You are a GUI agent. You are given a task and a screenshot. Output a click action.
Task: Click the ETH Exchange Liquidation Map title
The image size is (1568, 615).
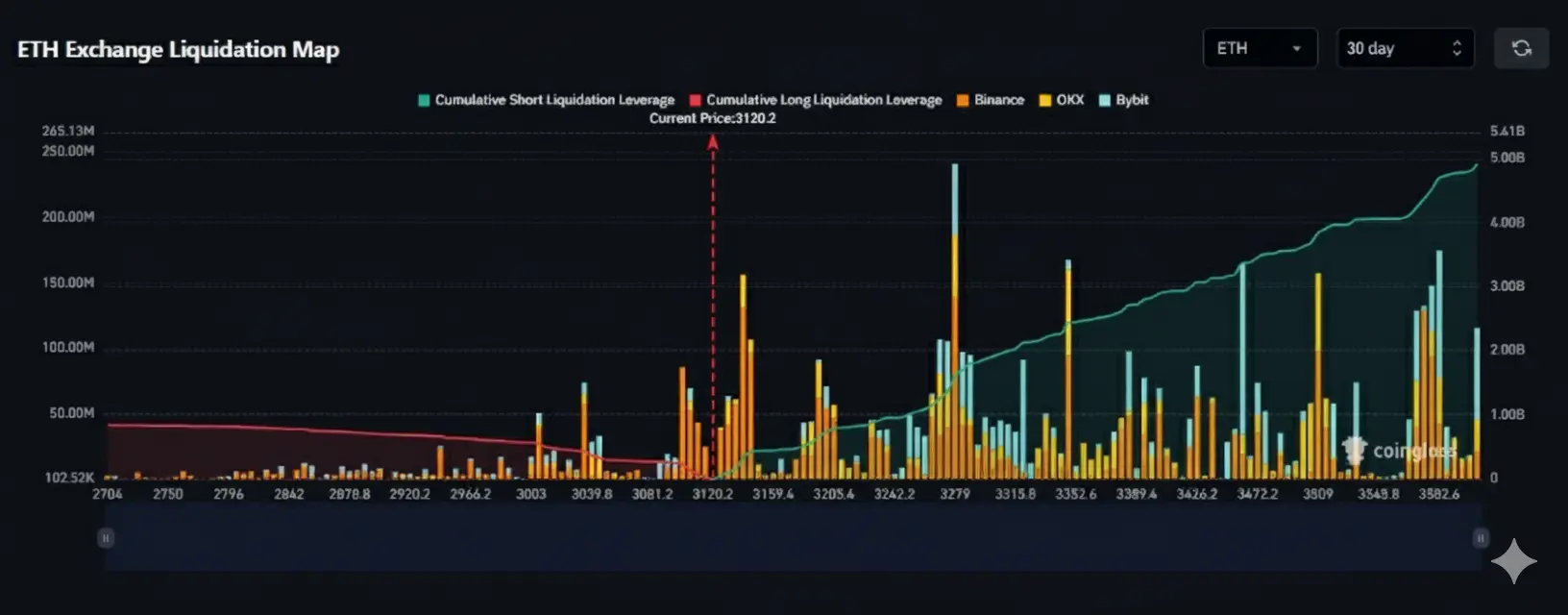click(178, 50)
